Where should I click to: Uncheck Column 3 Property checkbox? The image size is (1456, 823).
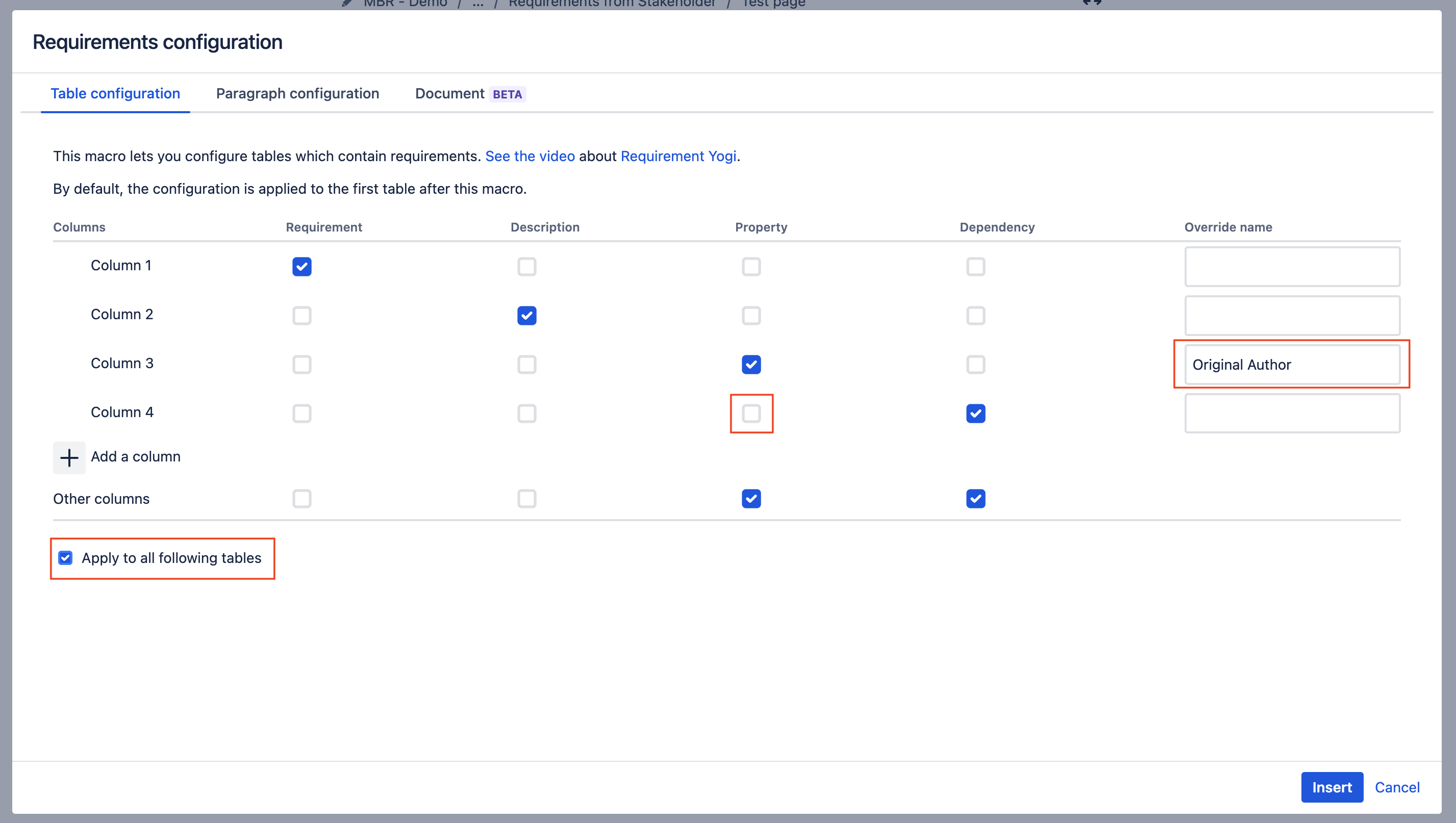[751, 365]
